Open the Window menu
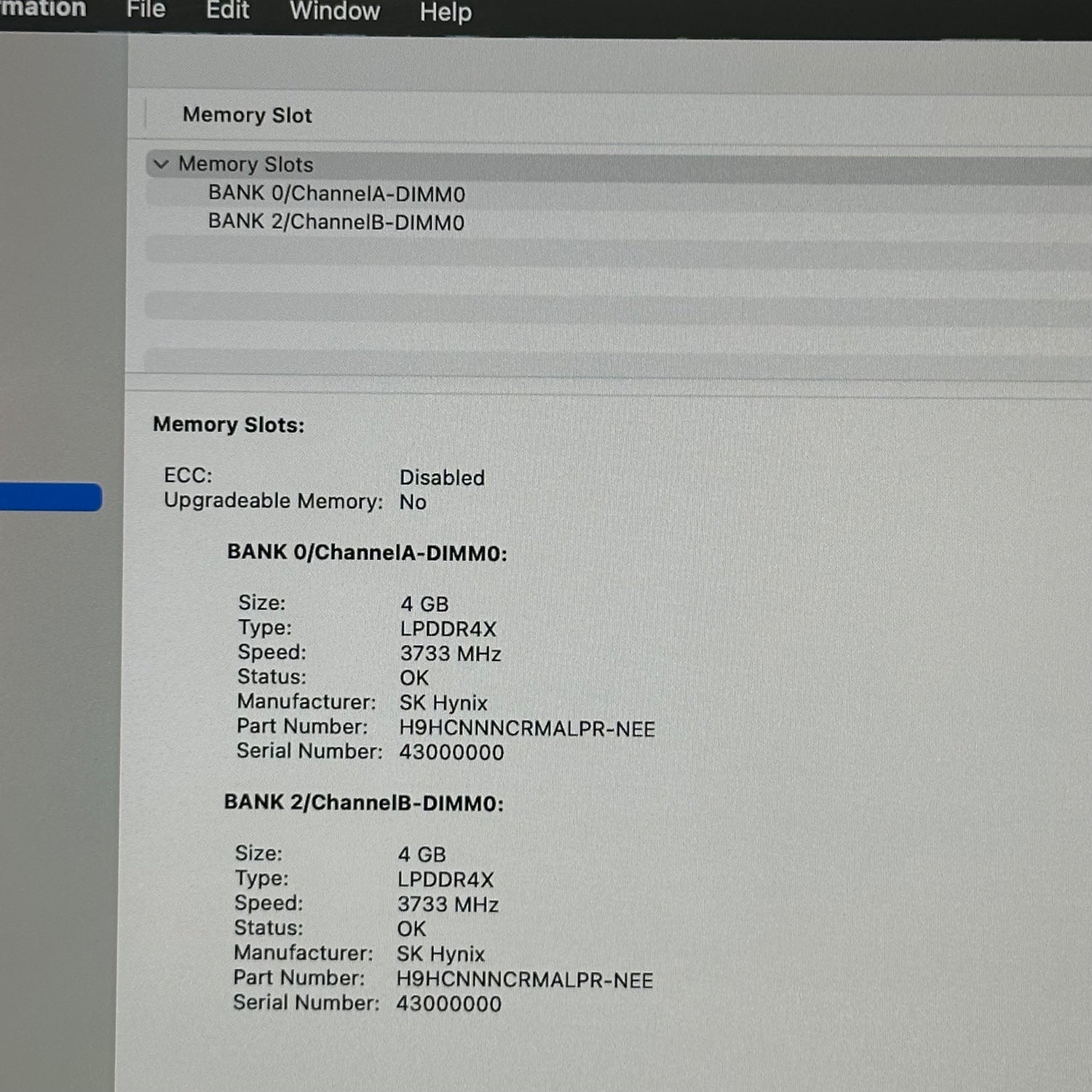1092x1092 pixels. [x=334, y=12]
